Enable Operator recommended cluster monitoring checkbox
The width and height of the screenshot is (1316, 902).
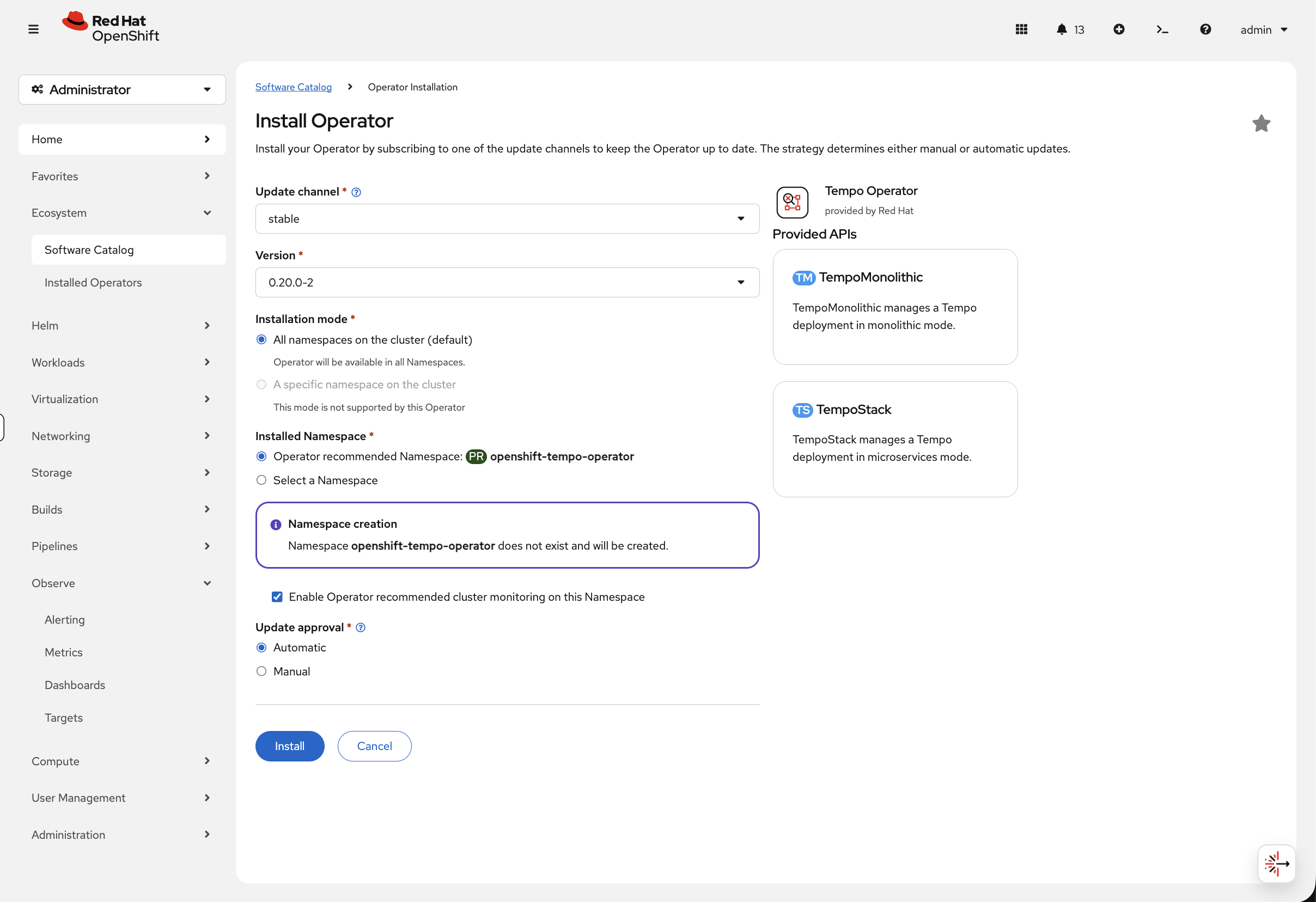[277, 596]
